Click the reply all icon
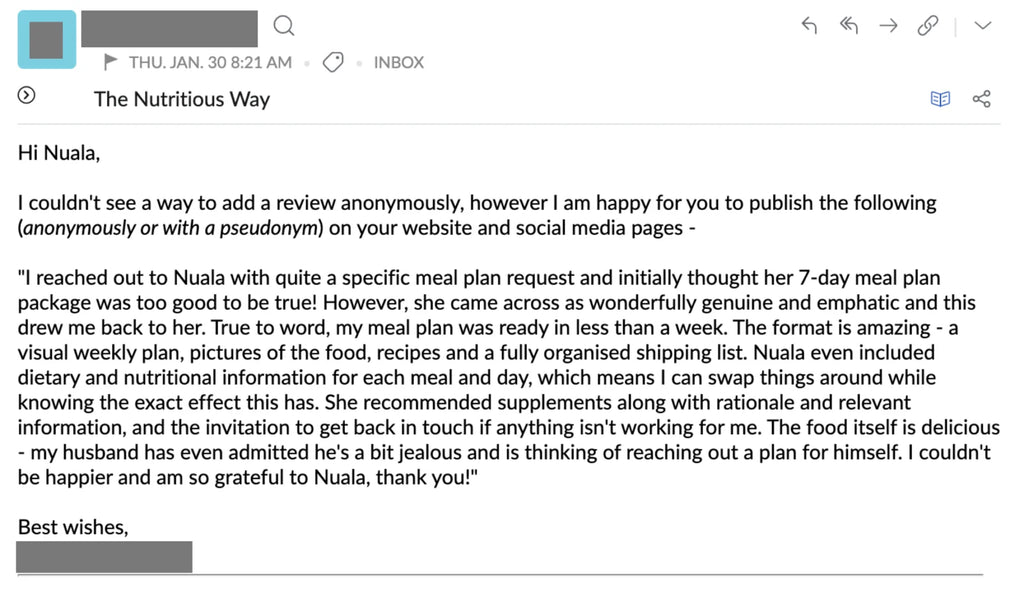Screen dimensions: 1024x589 pos(848,26)
